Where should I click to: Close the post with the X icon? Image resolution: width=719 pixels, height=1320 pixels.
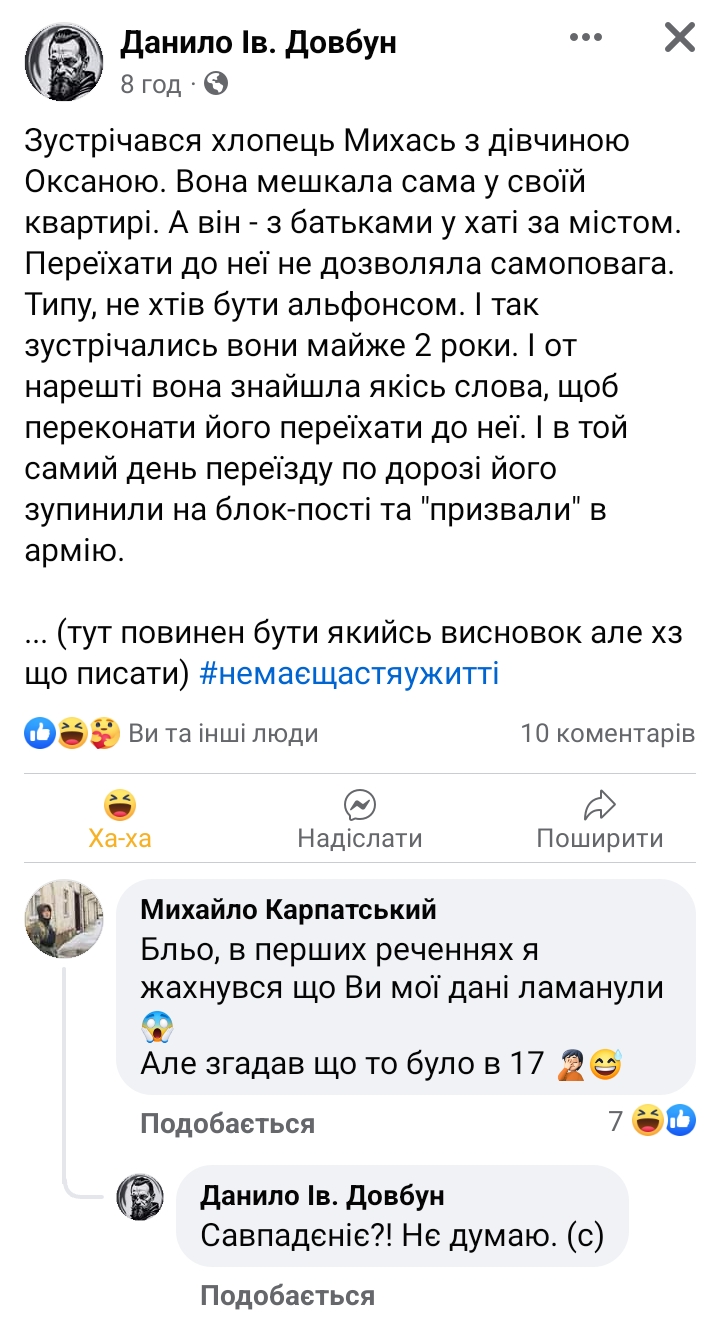(x=680, y=38)
